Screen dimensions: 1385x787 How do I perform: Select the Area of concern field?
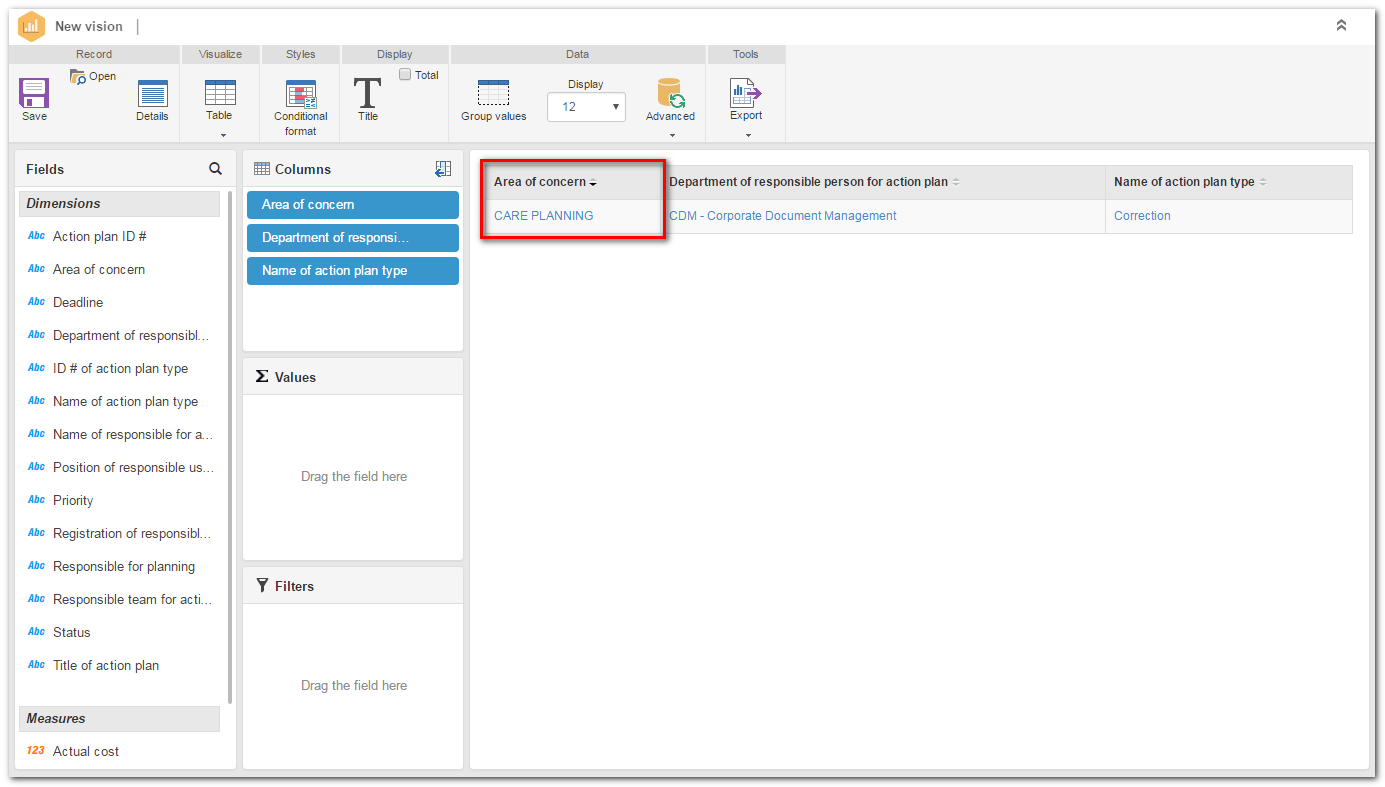99,270
